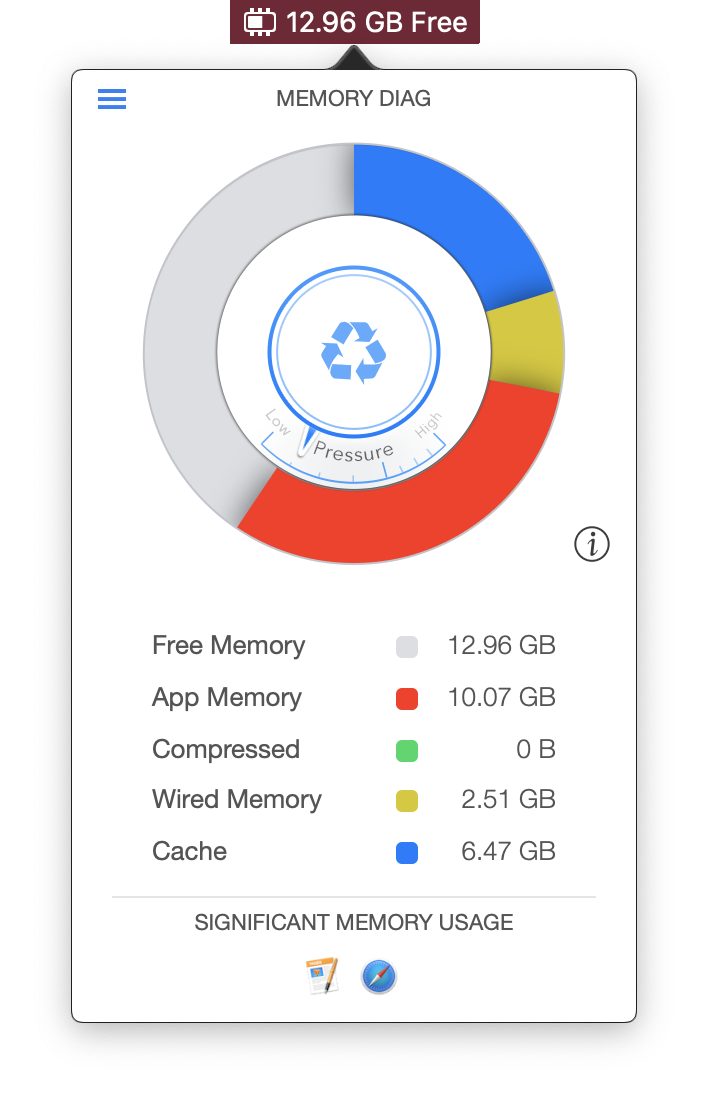This screenshot has width=708, height=1102.
Task: Select the gray Free Memory swatch
Action: [x=407, y=647]
